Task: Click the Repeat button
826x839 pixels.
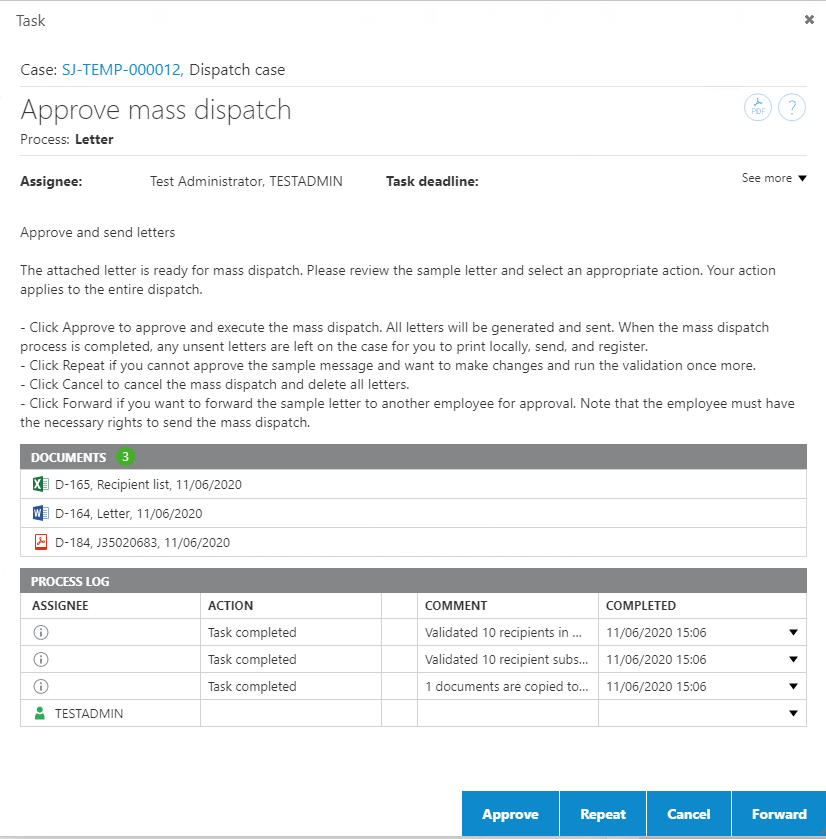Action: tap(603, 814)
